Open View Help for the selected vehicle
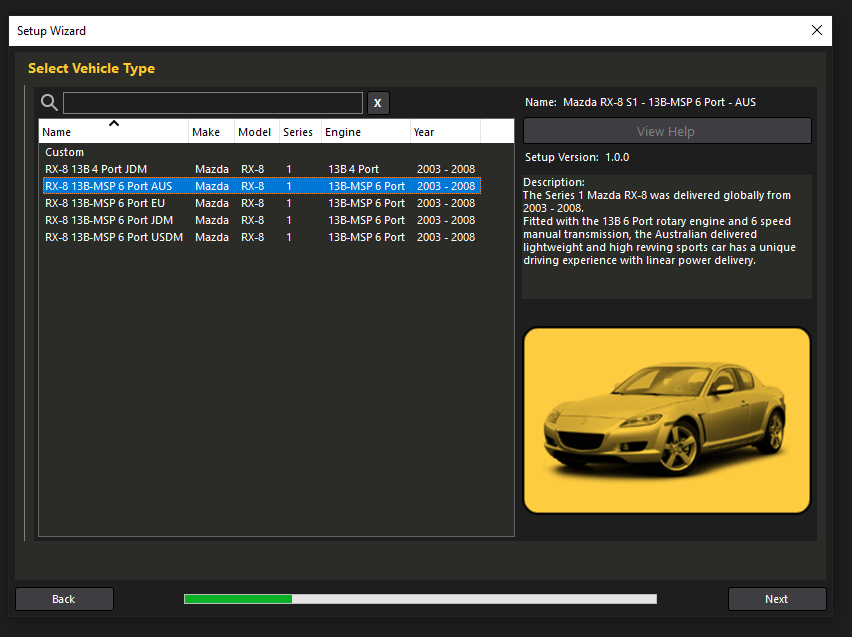Image resolution: width=852 pixels, height=637 pixels. point(667,131)
